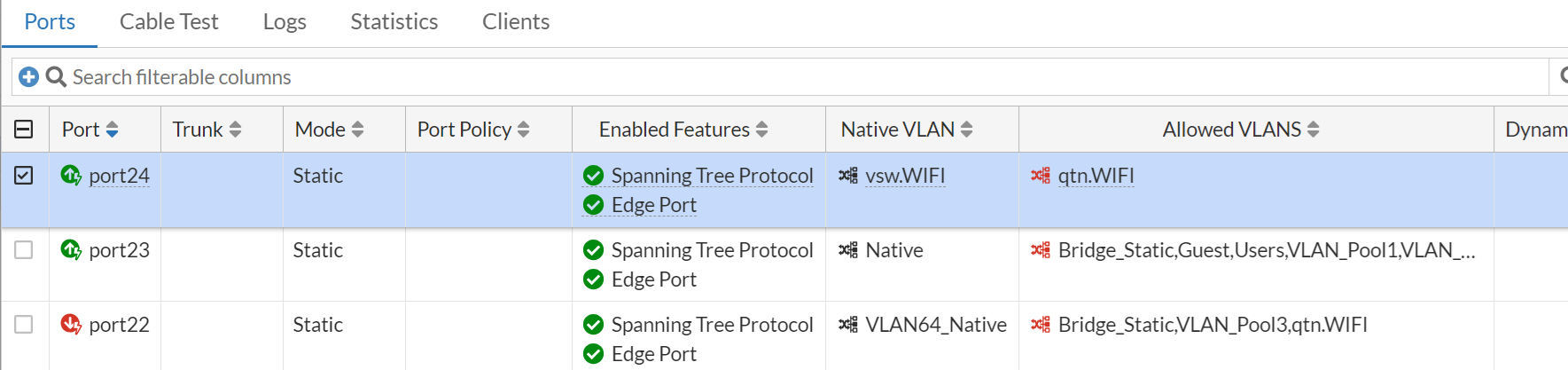Click the add filter plus icon
The height and width of the screenshot is (370, 1568).
(x=28, y=77)
